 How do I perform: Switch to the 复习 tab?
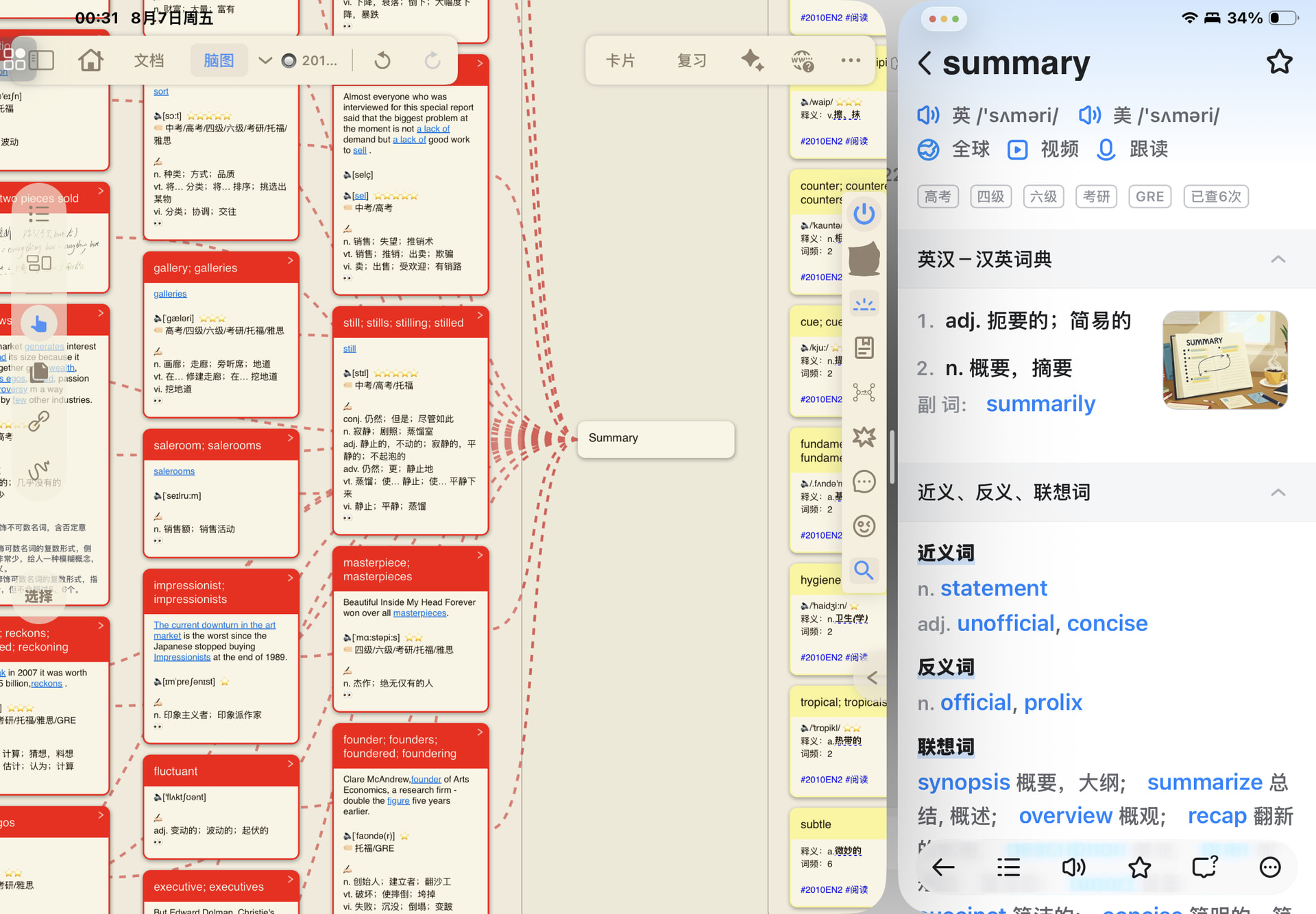pos(692,60)
